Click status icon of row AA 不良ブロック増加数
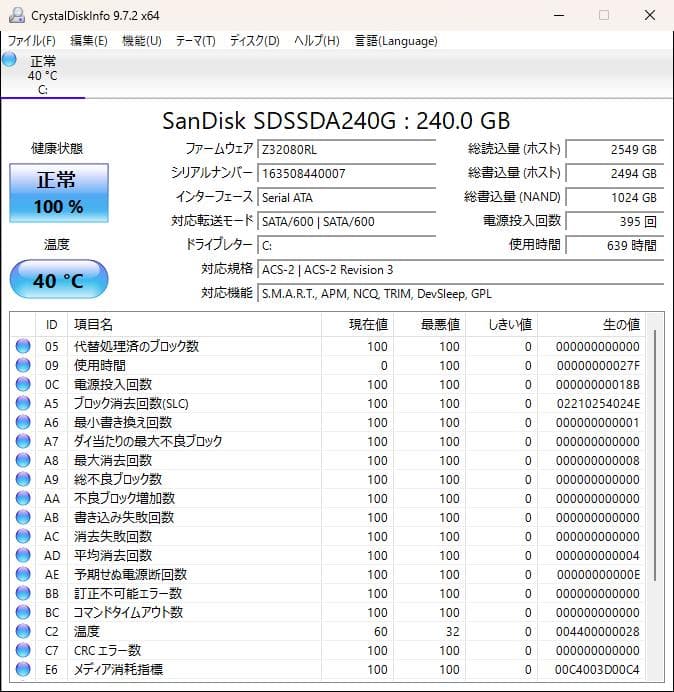This screenshot has height=692, width=674. 23,498
